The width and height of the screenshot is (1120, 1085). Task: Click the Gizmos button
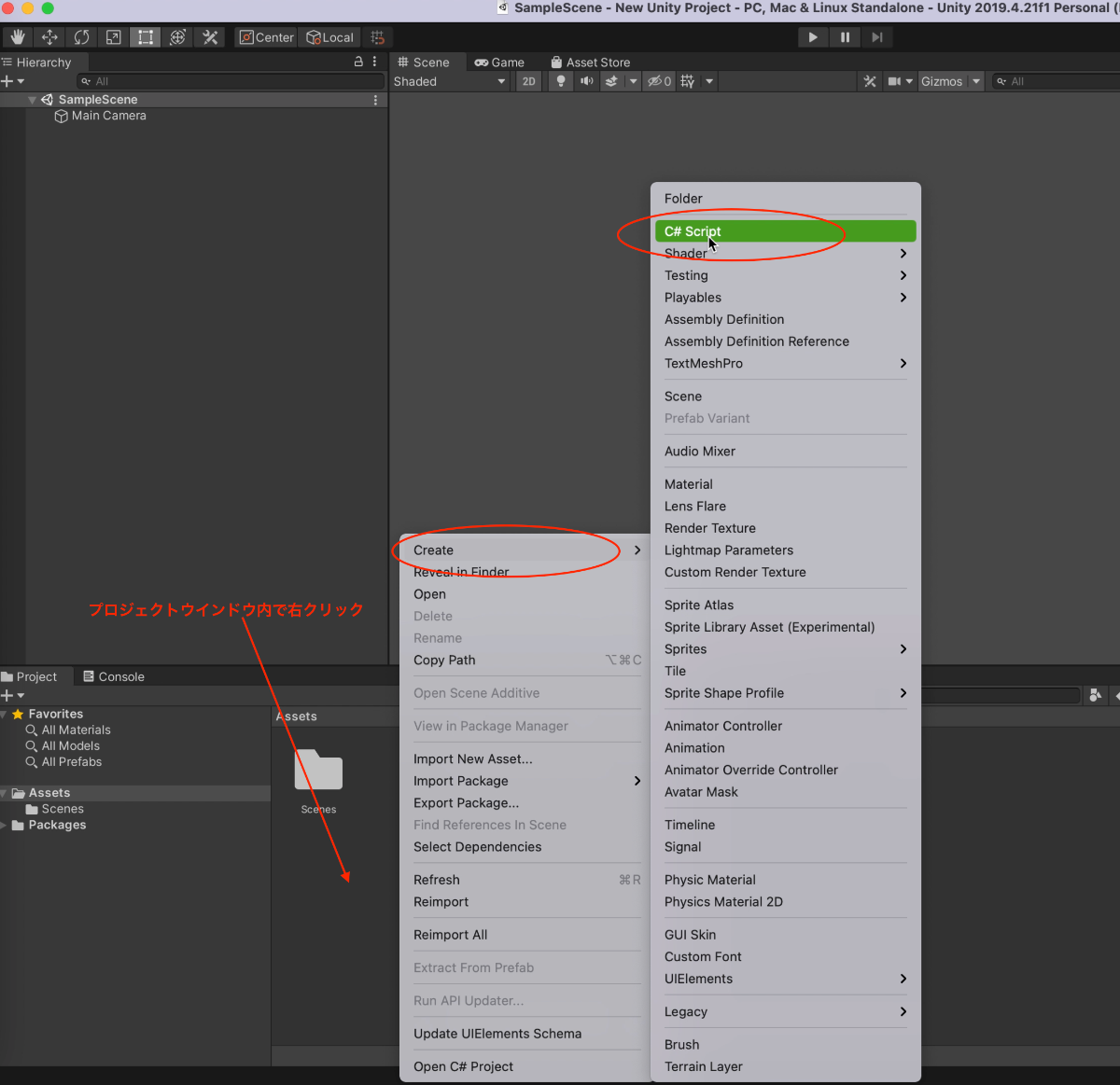click(941, 81)
